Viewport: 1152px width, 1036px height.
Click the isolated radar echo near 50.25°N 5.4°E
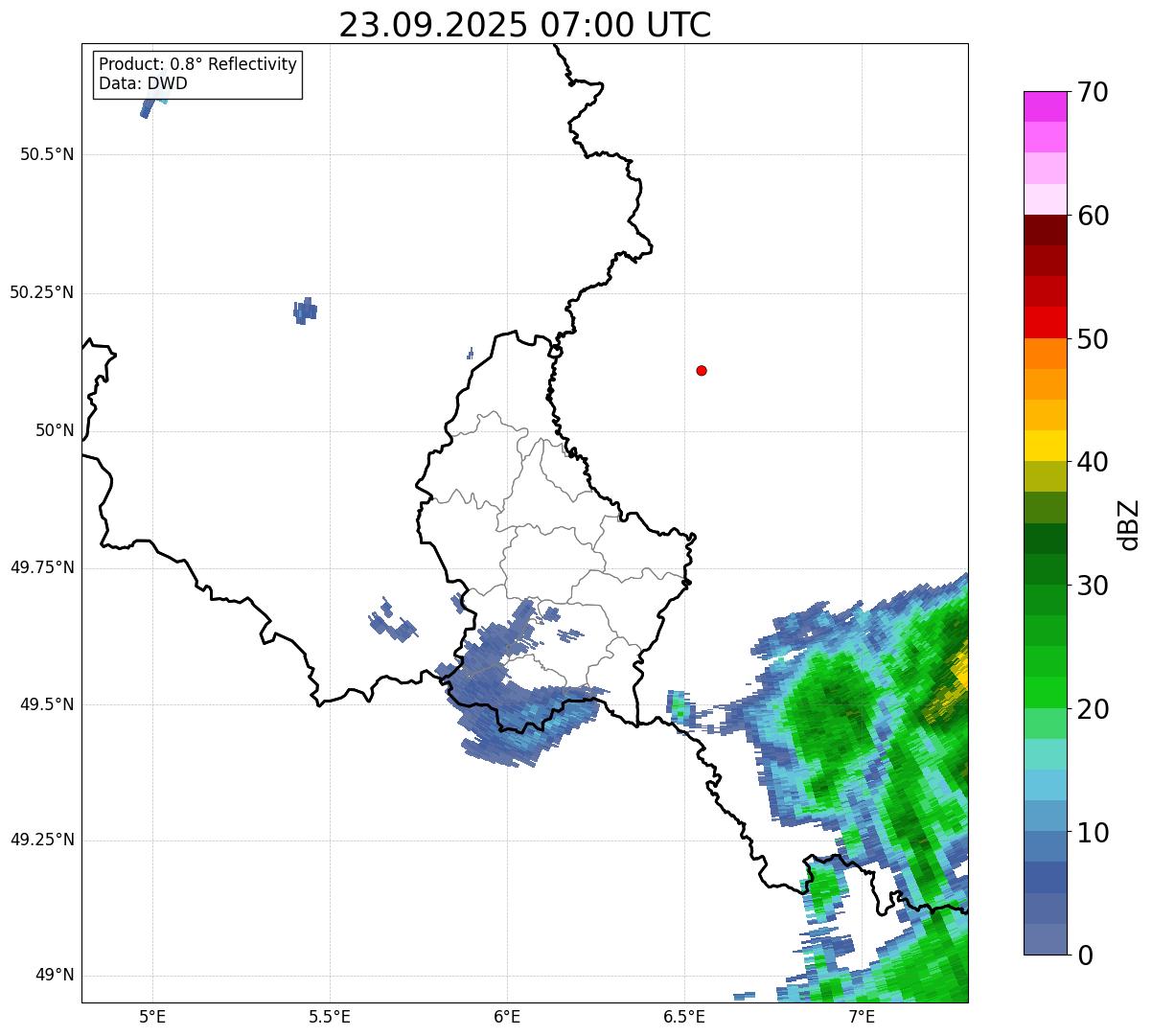(305, 310)
